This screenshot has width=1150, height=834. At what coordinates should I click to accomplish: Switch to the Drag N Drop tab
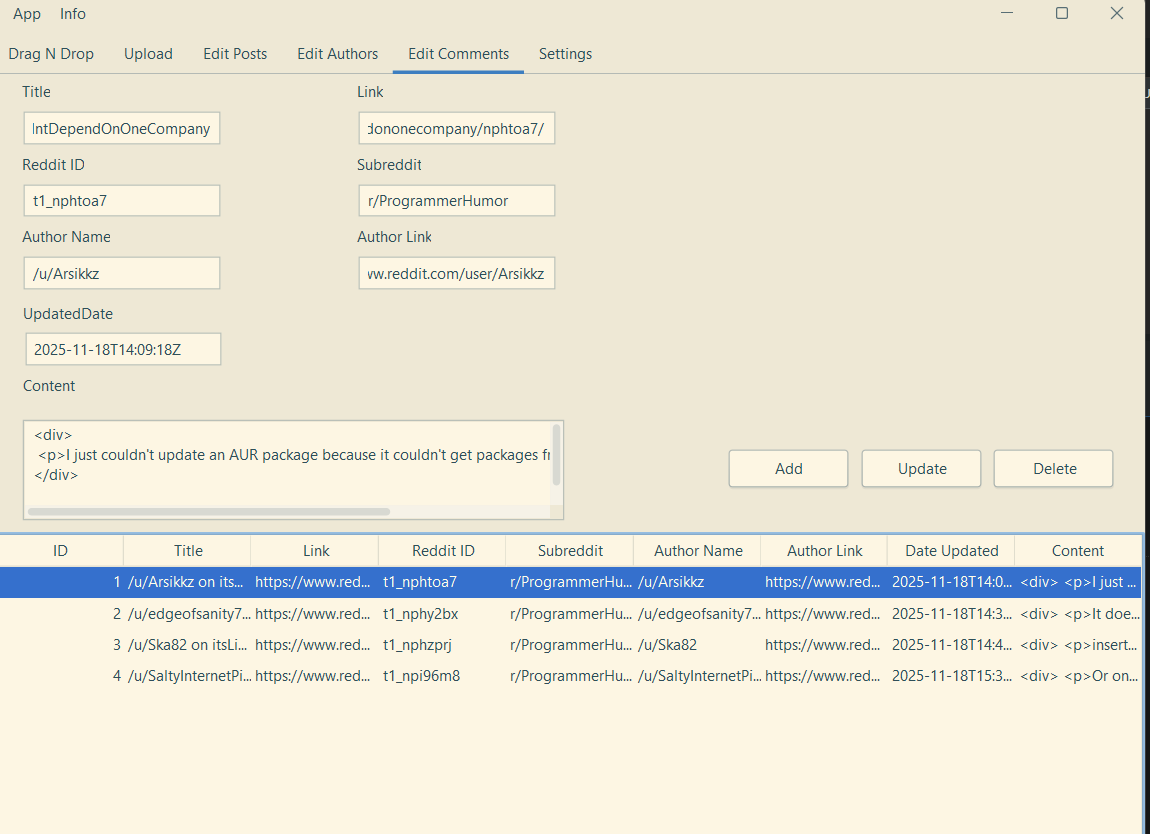coord(51,54)
